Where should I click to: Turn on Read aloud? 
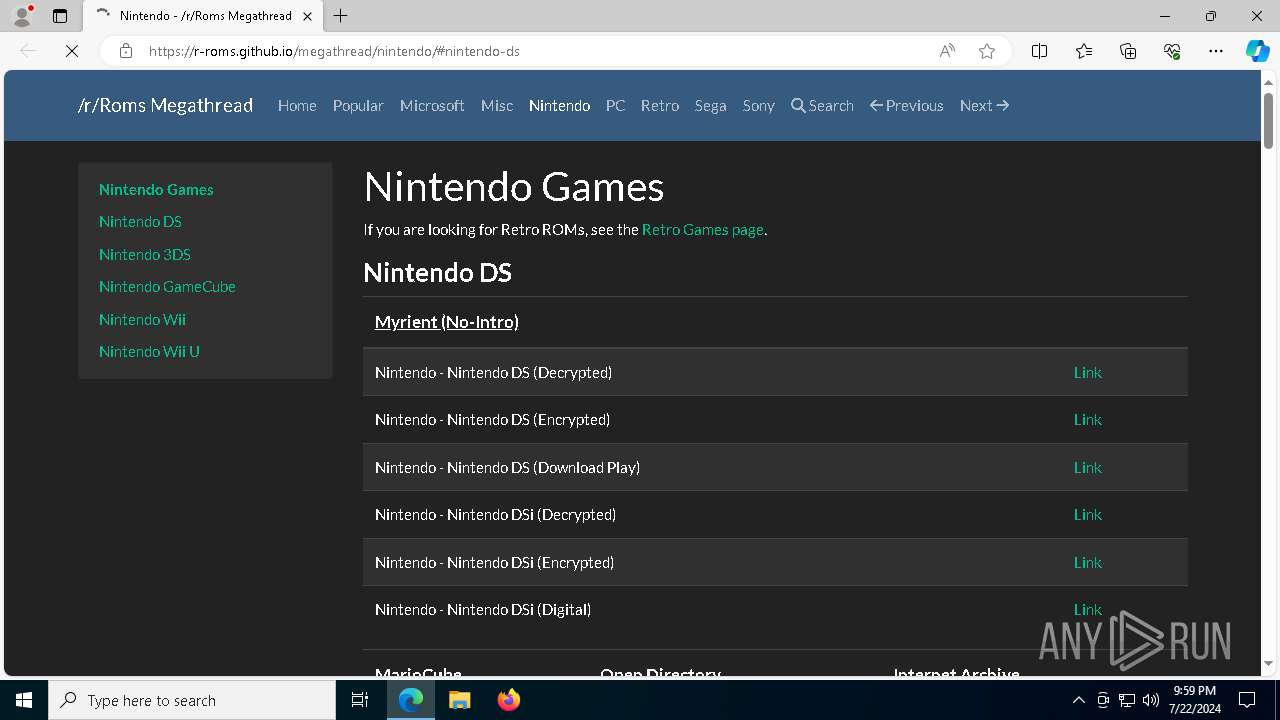947,51
